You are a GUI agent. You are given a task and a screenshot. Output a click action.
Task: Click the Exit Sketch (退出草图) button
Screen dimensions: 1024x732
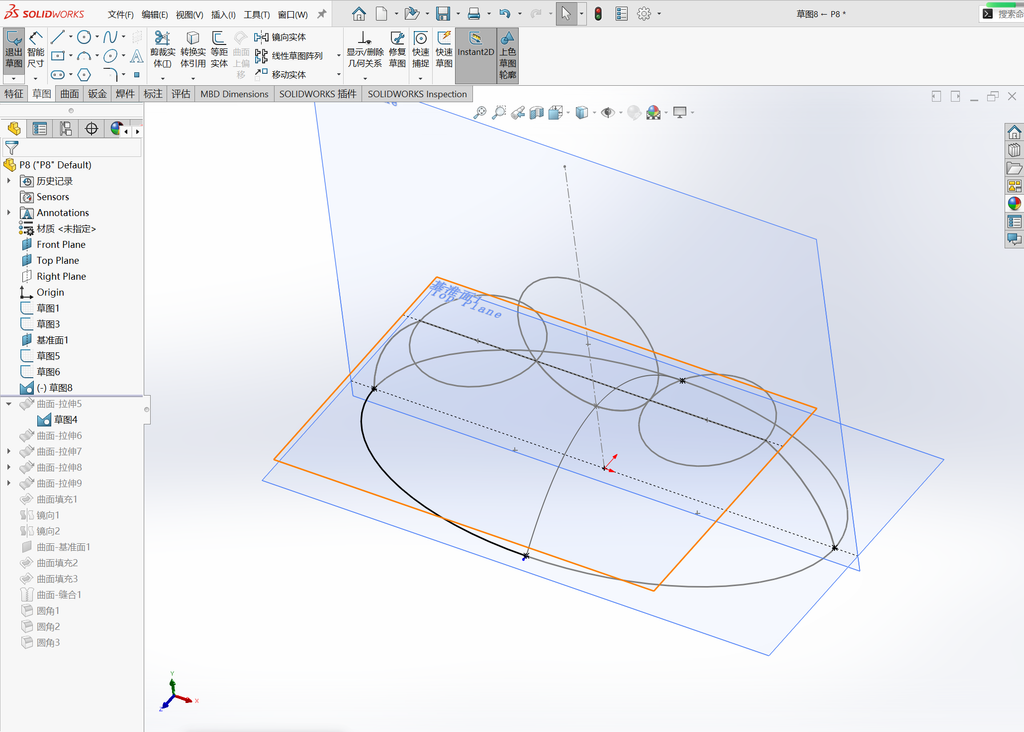click(x=14, y=50)
